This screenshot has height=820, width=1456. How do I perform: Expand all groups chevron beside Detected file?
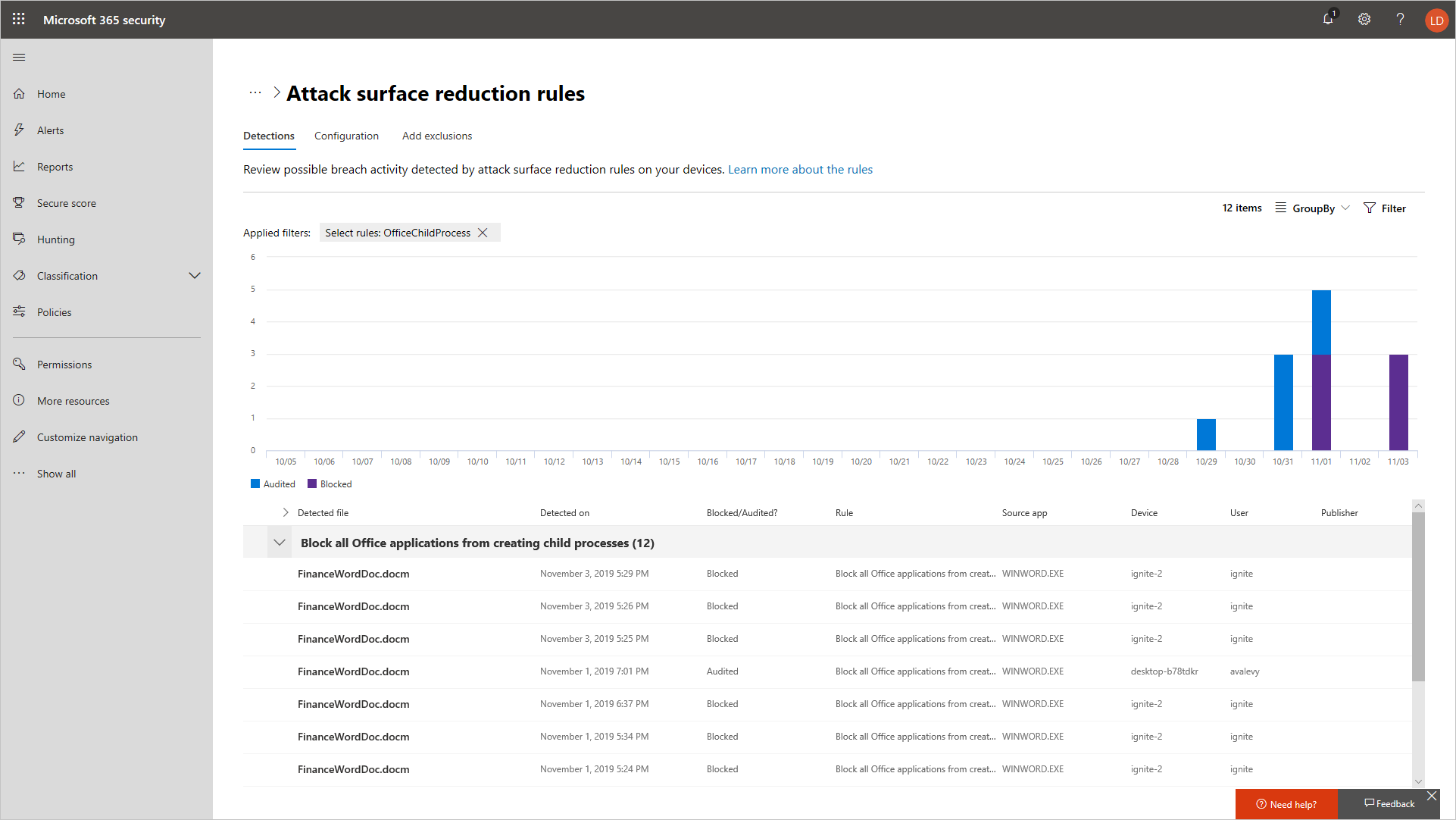286,513
